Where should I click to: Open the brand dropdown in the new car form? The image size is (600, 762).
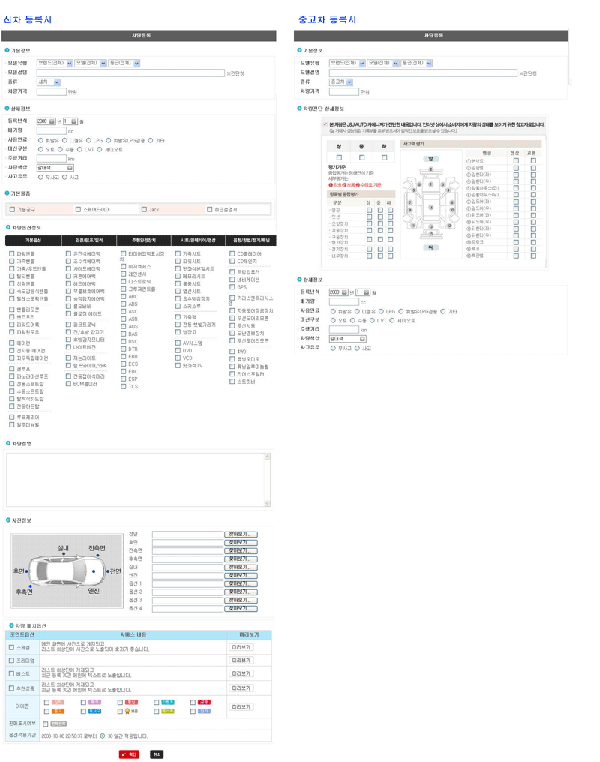[55, 63]
